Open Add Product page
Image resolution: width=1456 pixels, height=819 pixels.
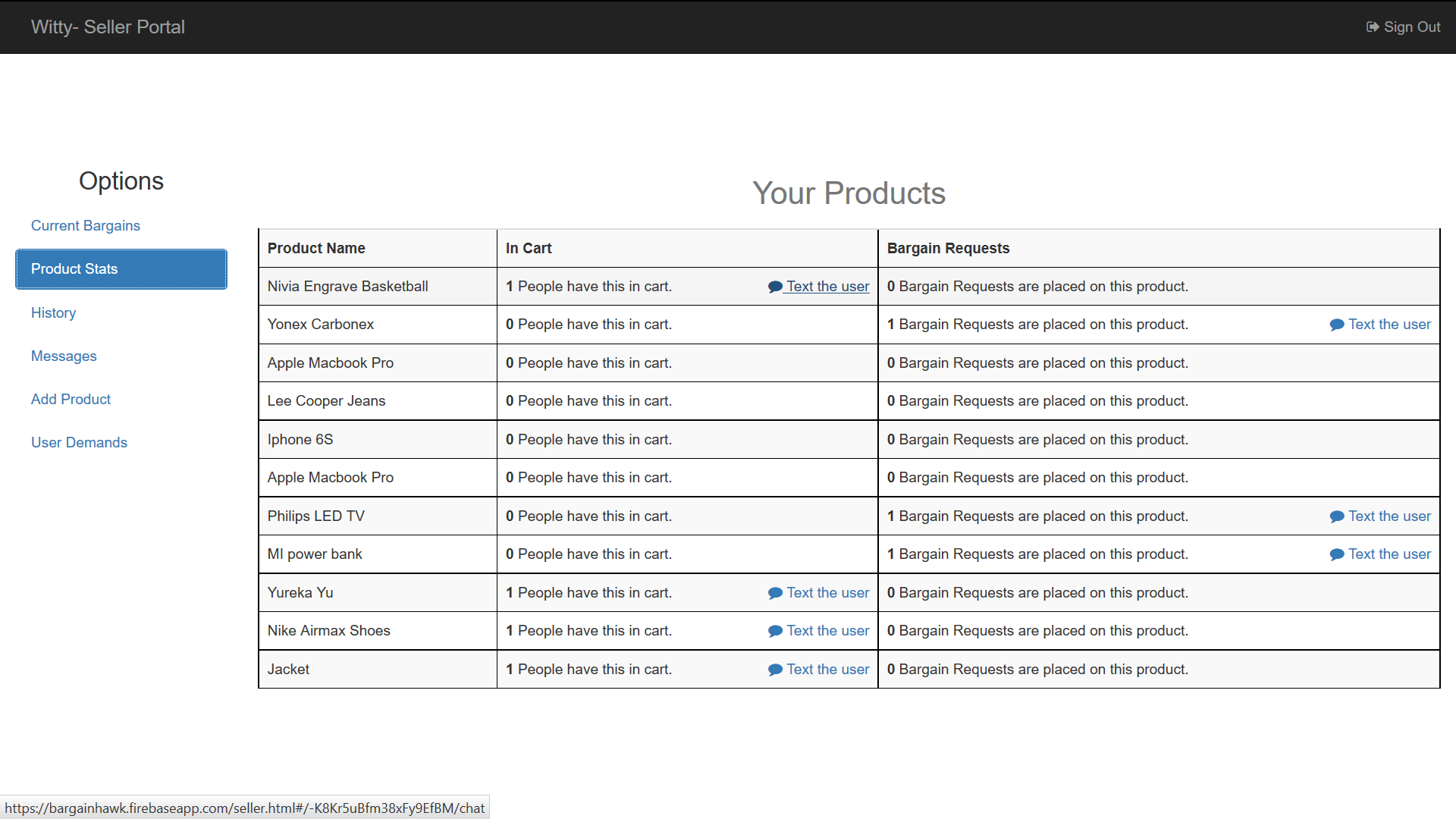point(71,400)
